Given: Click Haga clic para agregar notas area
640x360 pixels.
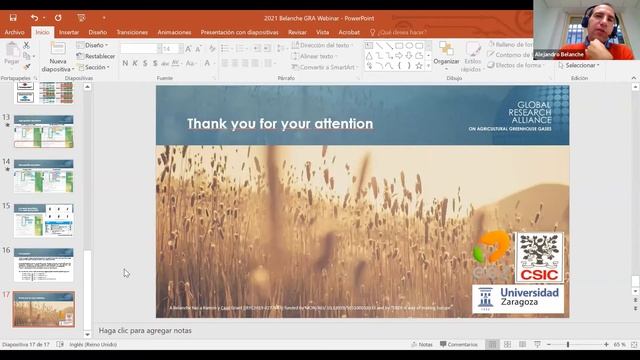Looking at the screenshot, I should (145, 331).
